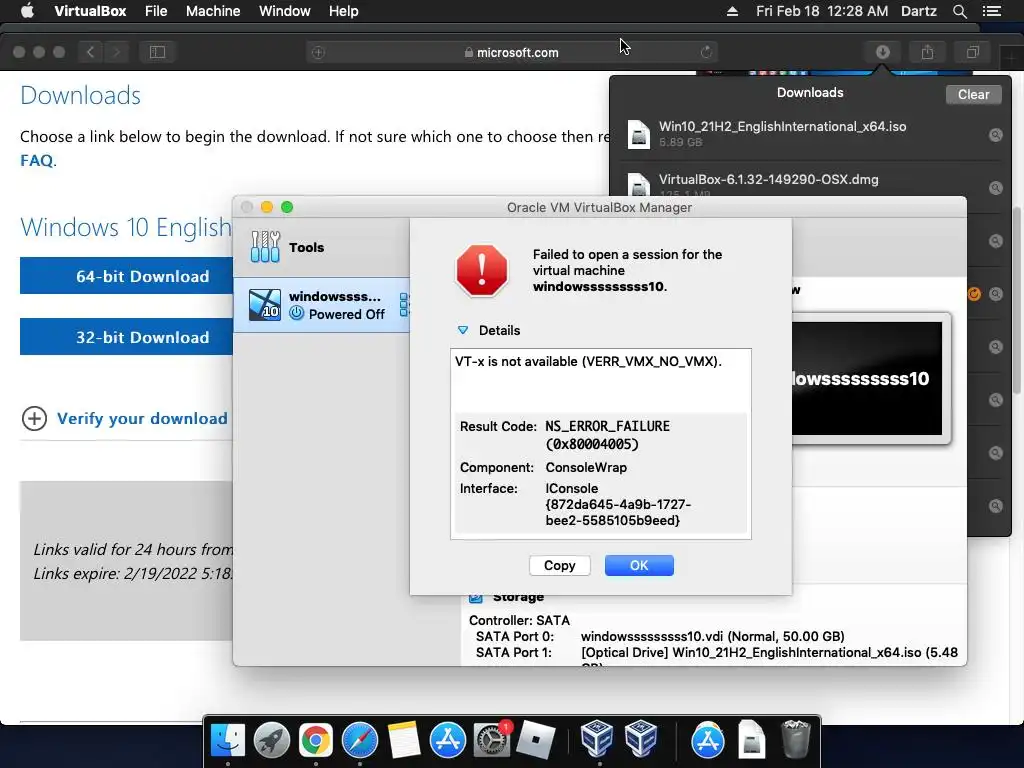Open the FAQ link on Downloads page
This screenshot has width=1024, height=768.
tap(37, 161)
